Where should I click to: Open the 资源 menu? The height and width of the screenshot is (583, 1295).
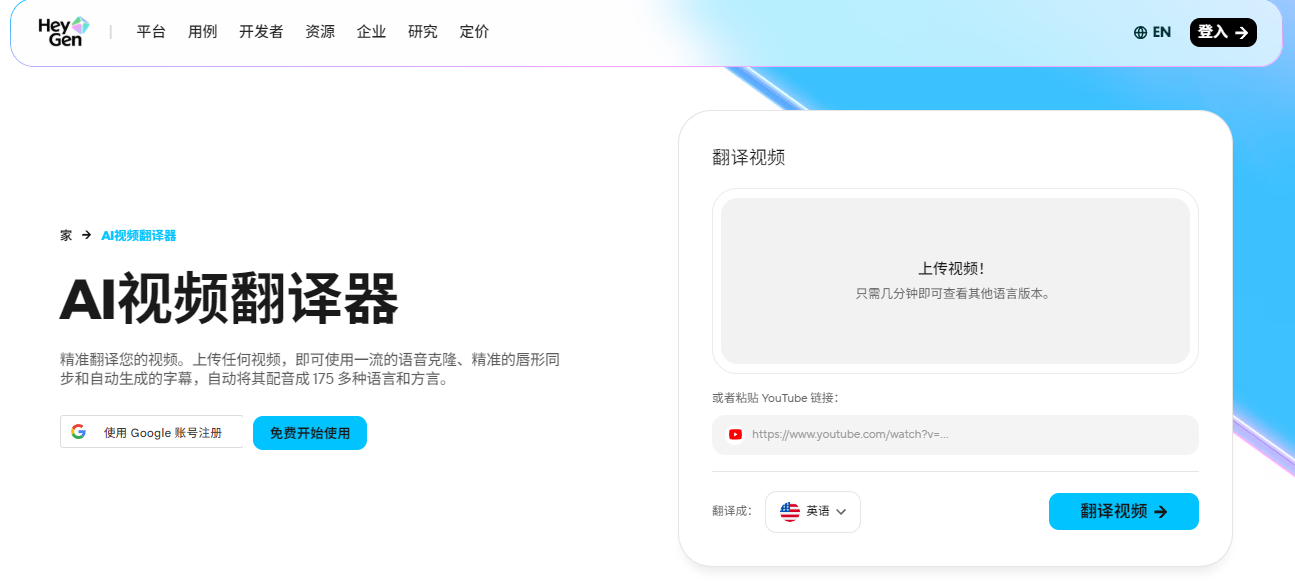point(320,32)
